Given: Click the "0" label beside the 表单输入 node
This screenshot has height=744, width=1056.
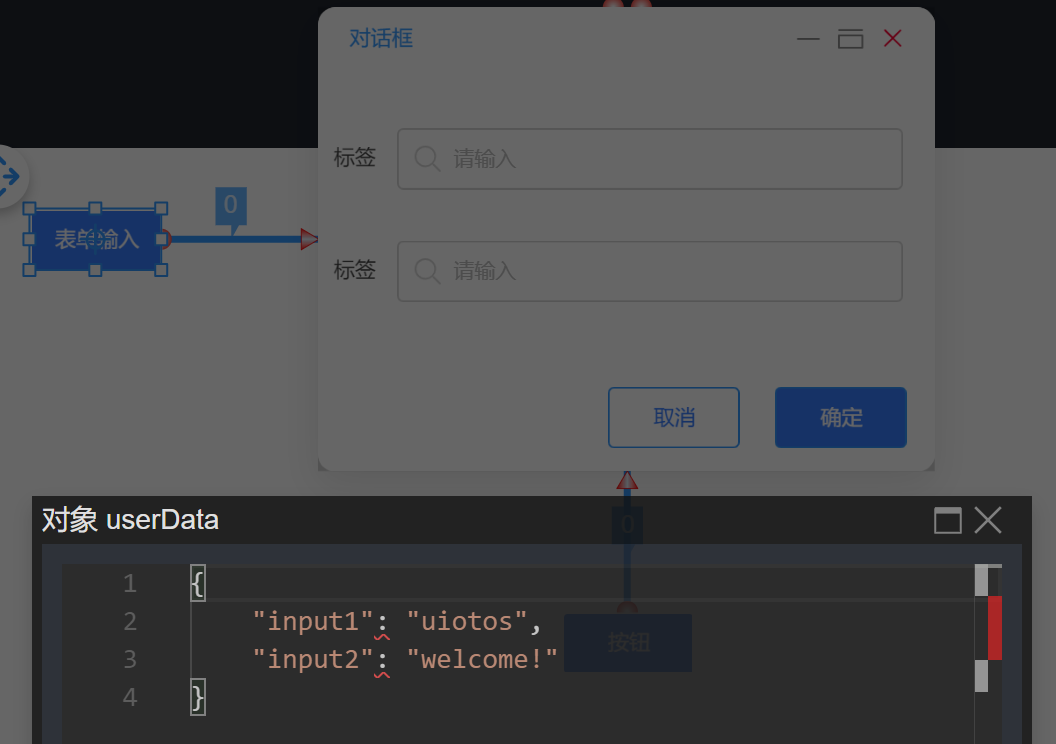Looking at the screenshot, I should pos(230,206).
